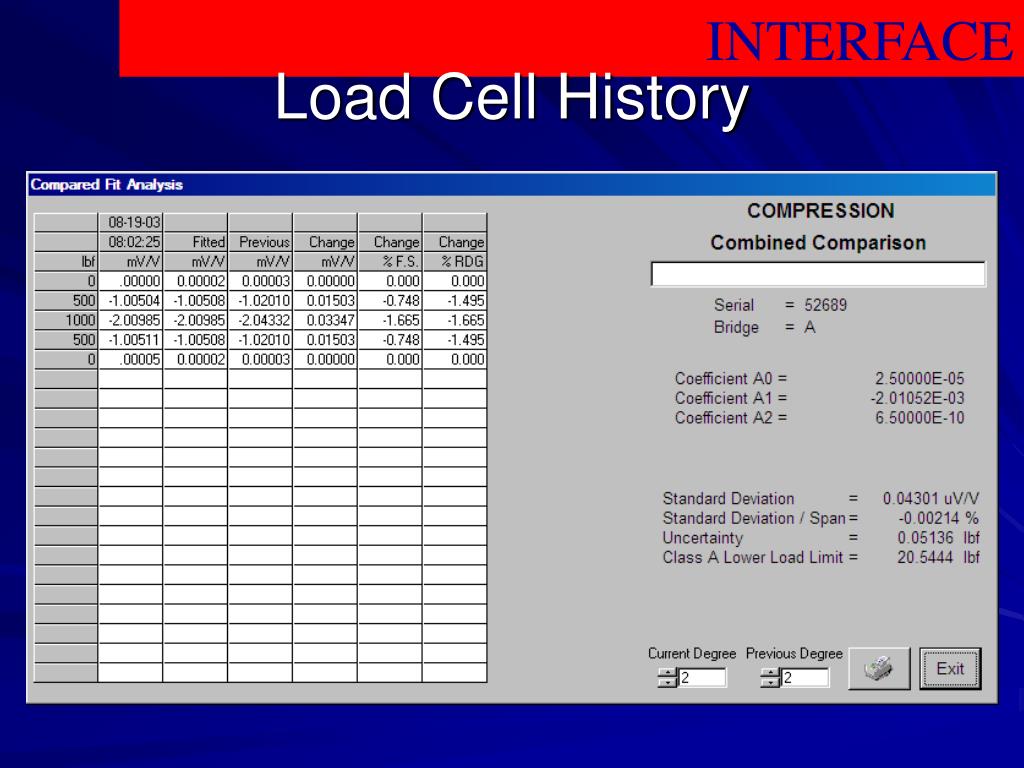Click the Class A Lower Load Limit label
The width and height of the screenshot is (1024, 768).
[x=753, y=558]
